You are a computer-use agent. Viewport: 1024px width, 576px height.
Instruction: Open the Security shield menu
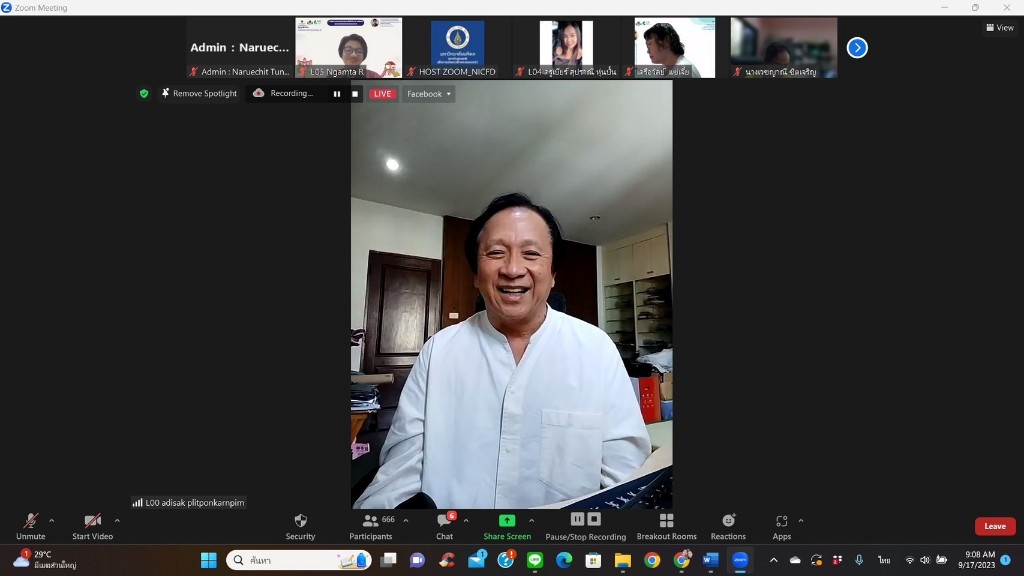pyautogui.click(x=300, y=526)
